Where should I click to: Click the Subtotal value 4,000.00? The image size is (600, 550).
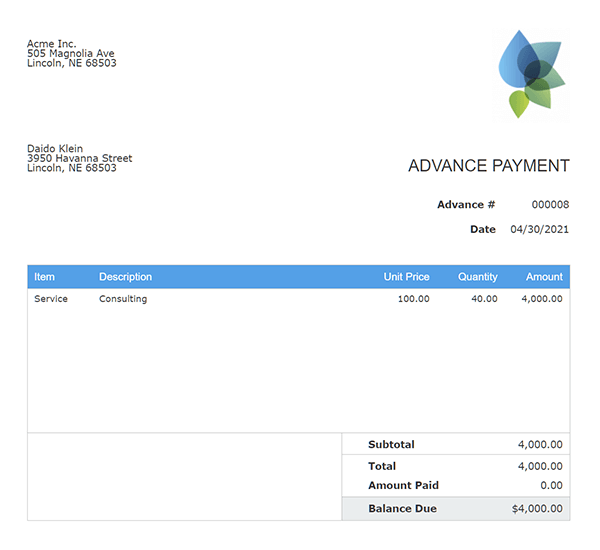tap(540, 444)
